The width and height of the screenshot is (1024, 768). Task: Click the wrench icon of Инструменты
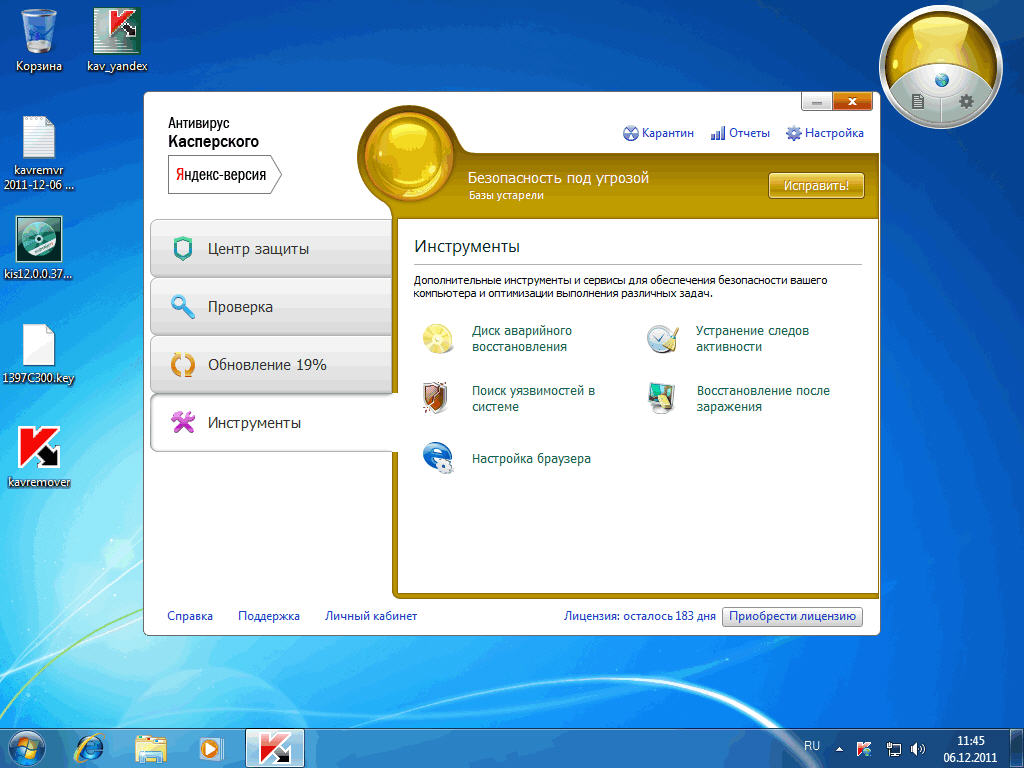tap(183, 423)
